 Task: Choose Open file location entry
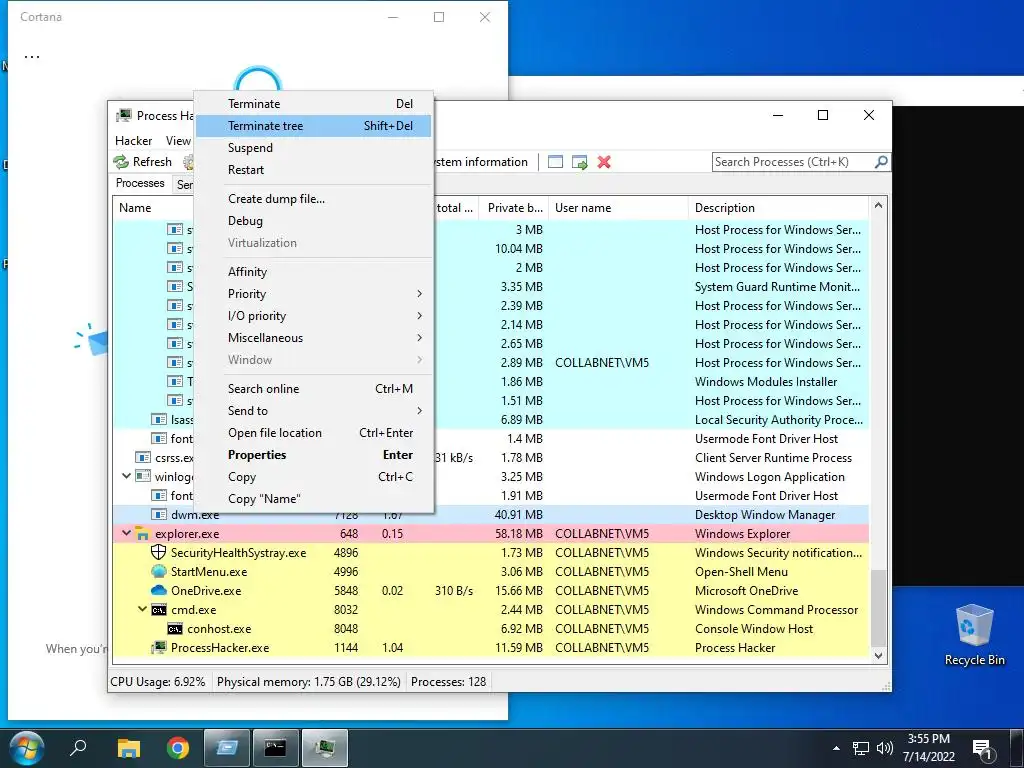point(313,433)
